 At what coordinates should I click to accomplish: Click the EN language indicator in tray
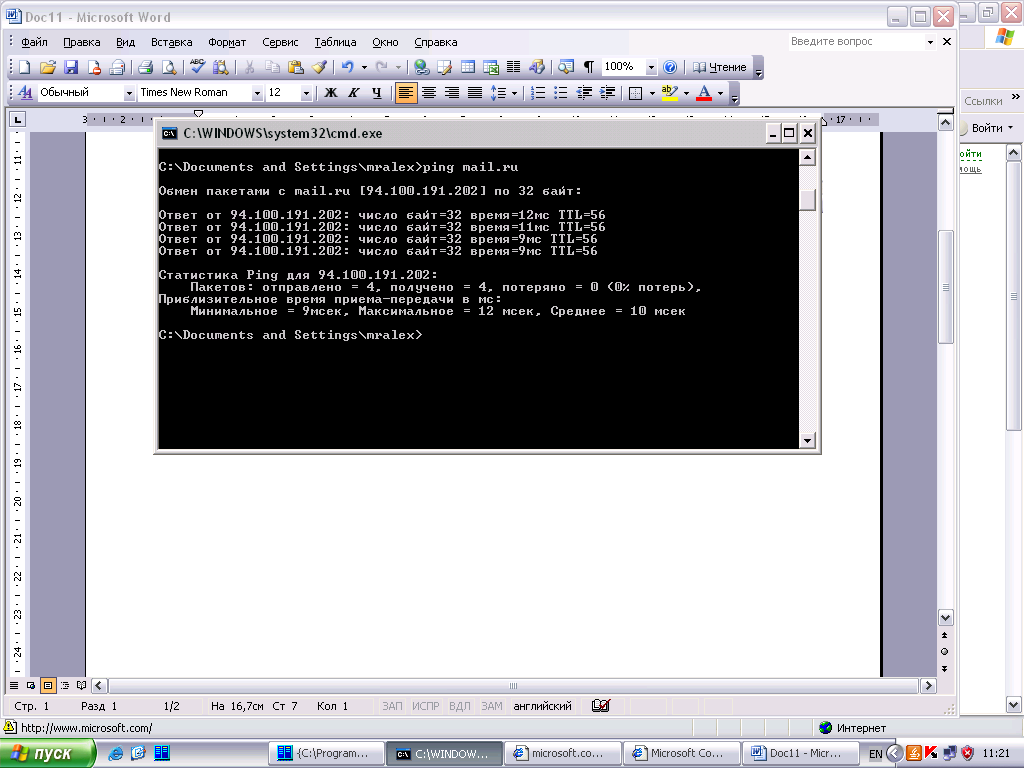875,754
